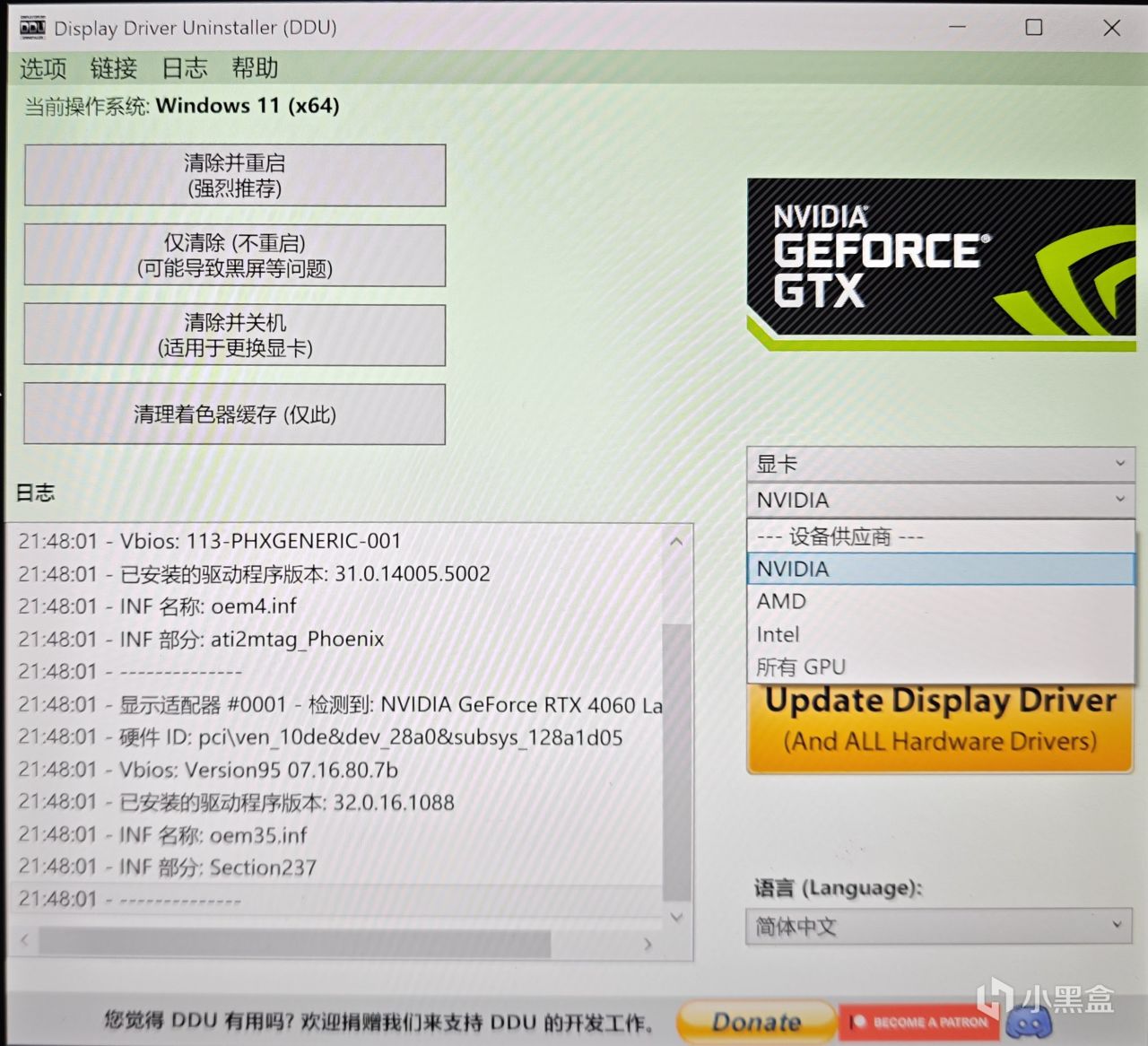Open the 日志 menu in the menu bar
Screen dimensions: 1148x1046
click(x=185, y=68)
